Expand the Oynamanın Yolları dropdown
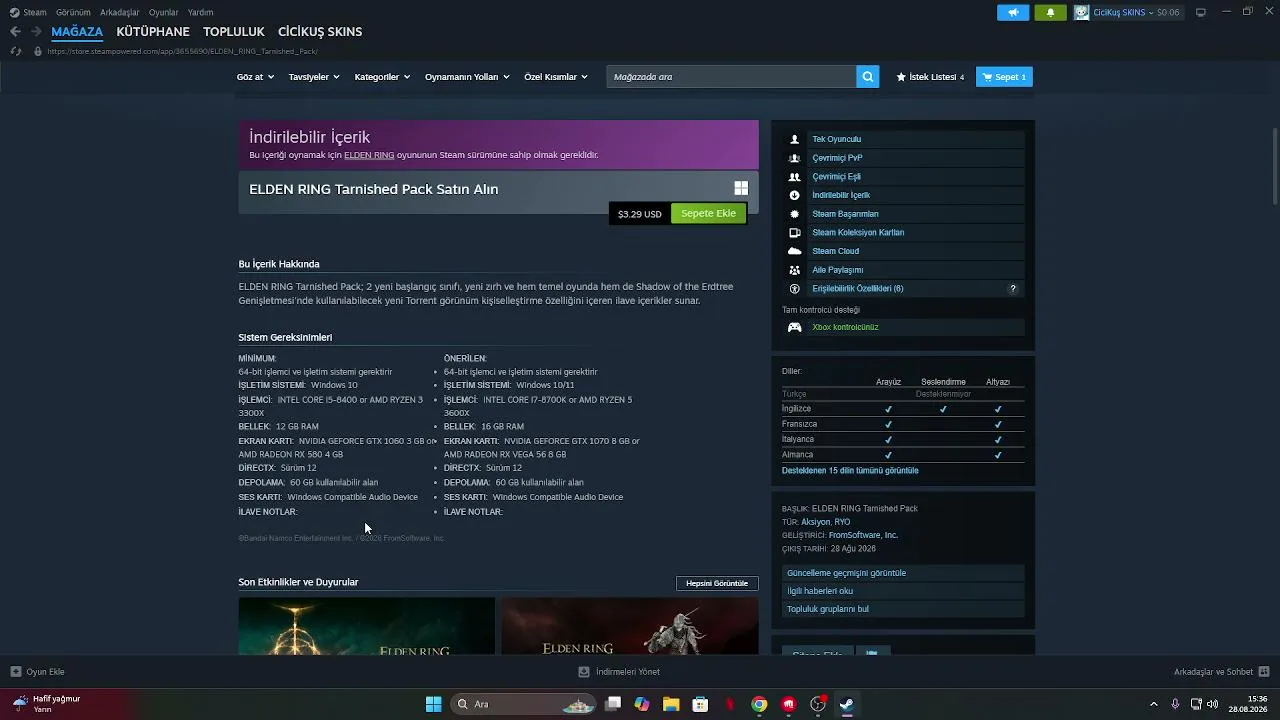This screenshot has height=720, width=1280. coord(467,77)
